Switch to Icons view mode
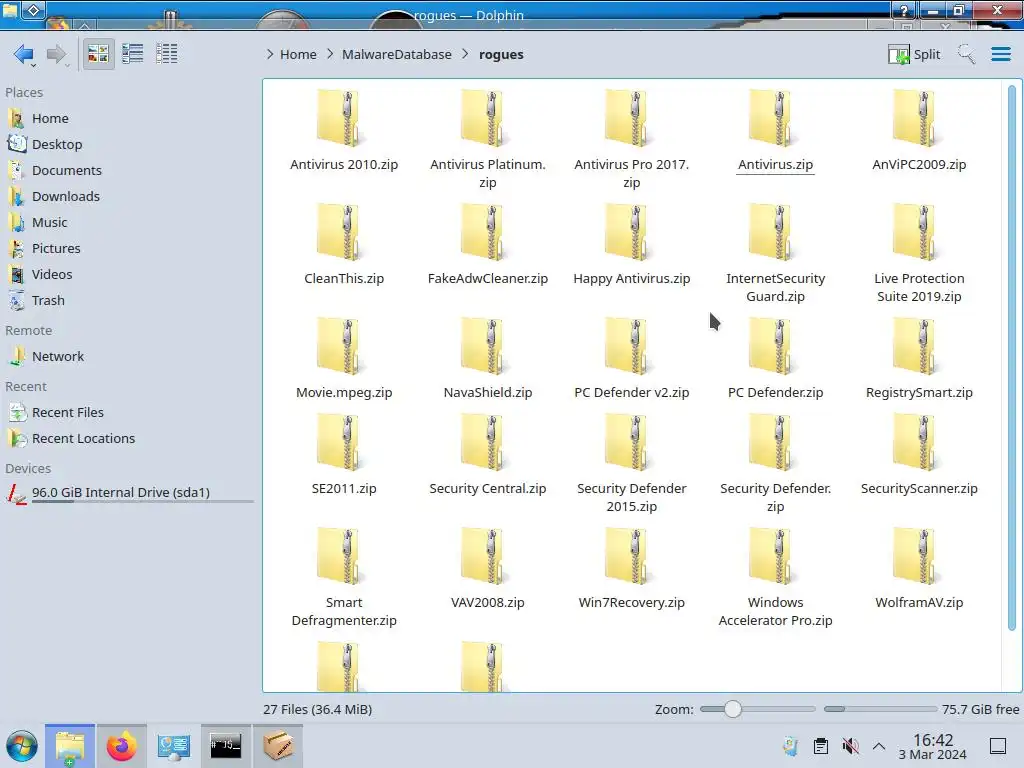1024x768 pixels. (x=98, y=54)
